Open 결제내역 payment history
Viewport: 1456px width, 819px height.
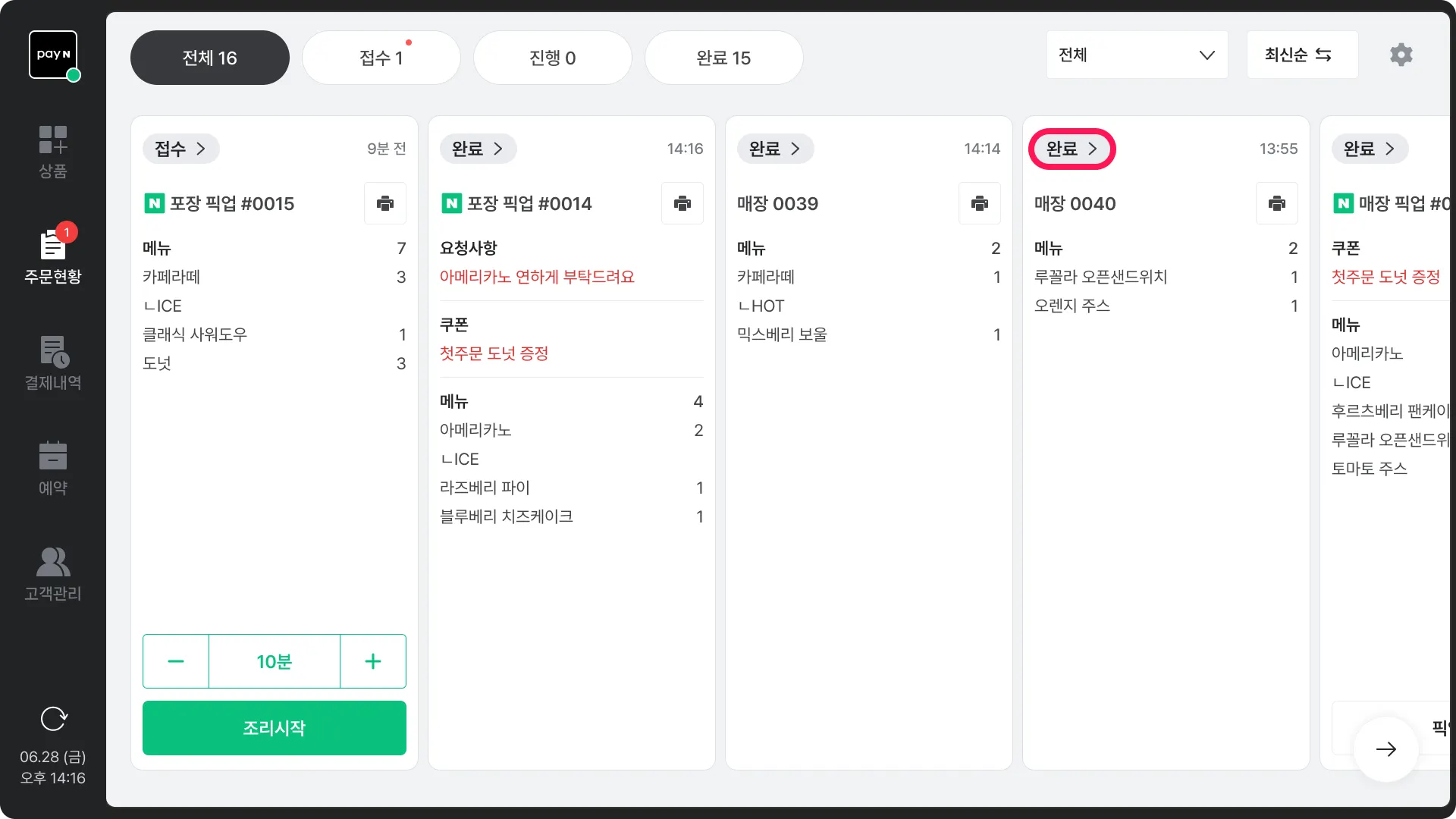(x=53, y=363)
